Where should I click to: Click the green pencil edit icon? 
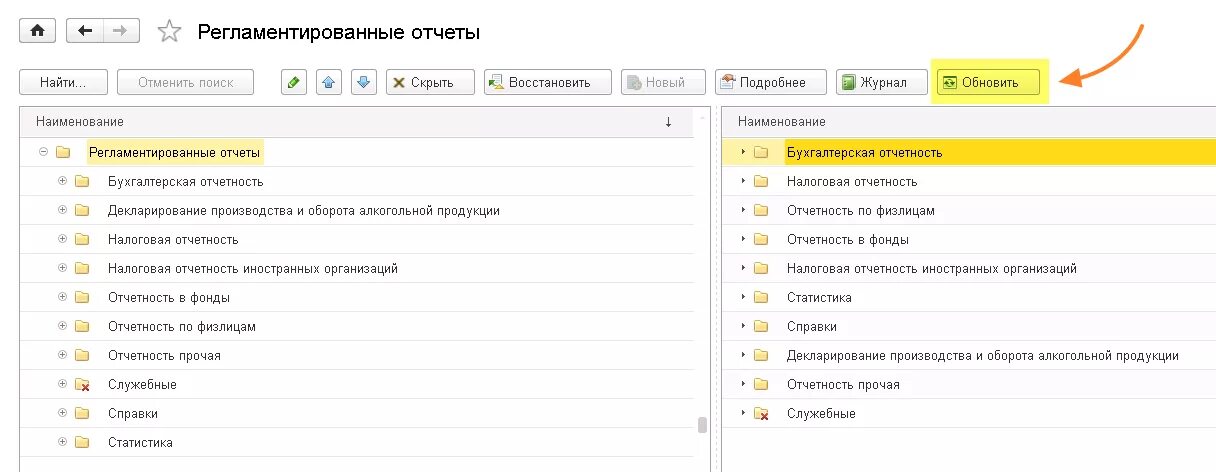click(x=293, y=83)
